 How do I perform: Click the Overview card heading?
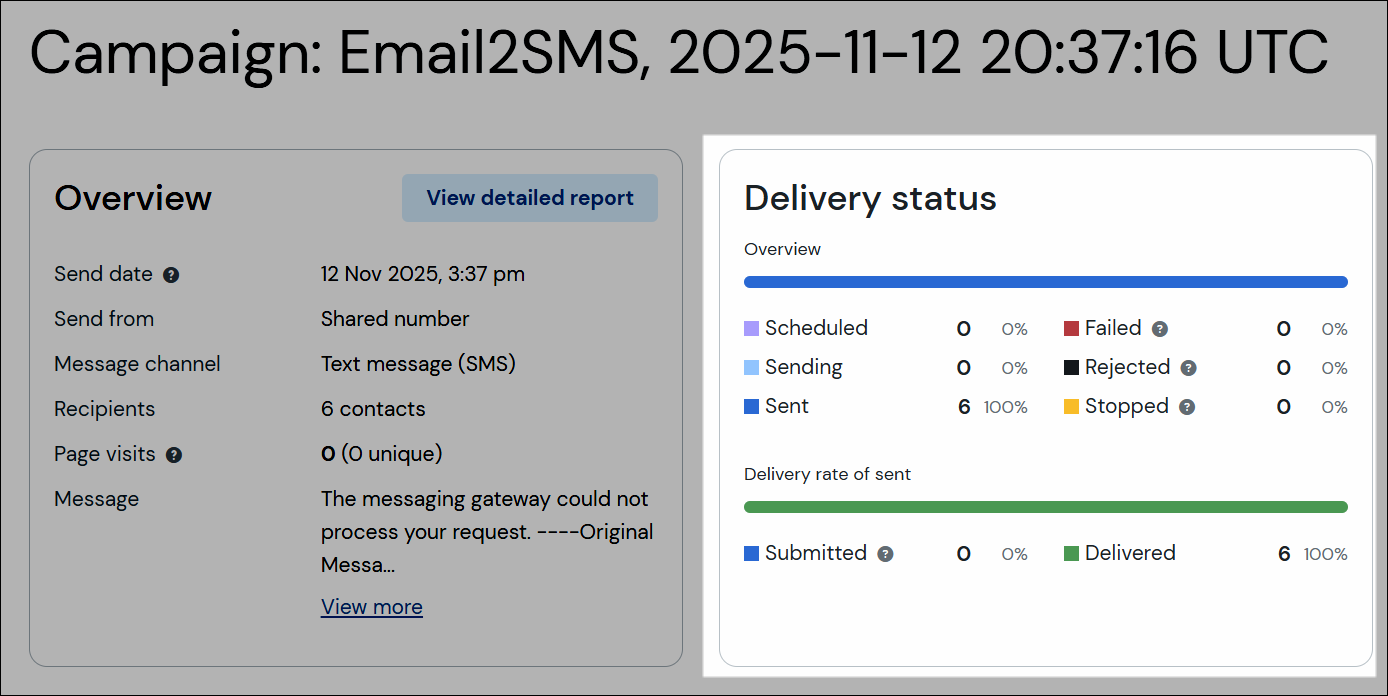point(133,198)
